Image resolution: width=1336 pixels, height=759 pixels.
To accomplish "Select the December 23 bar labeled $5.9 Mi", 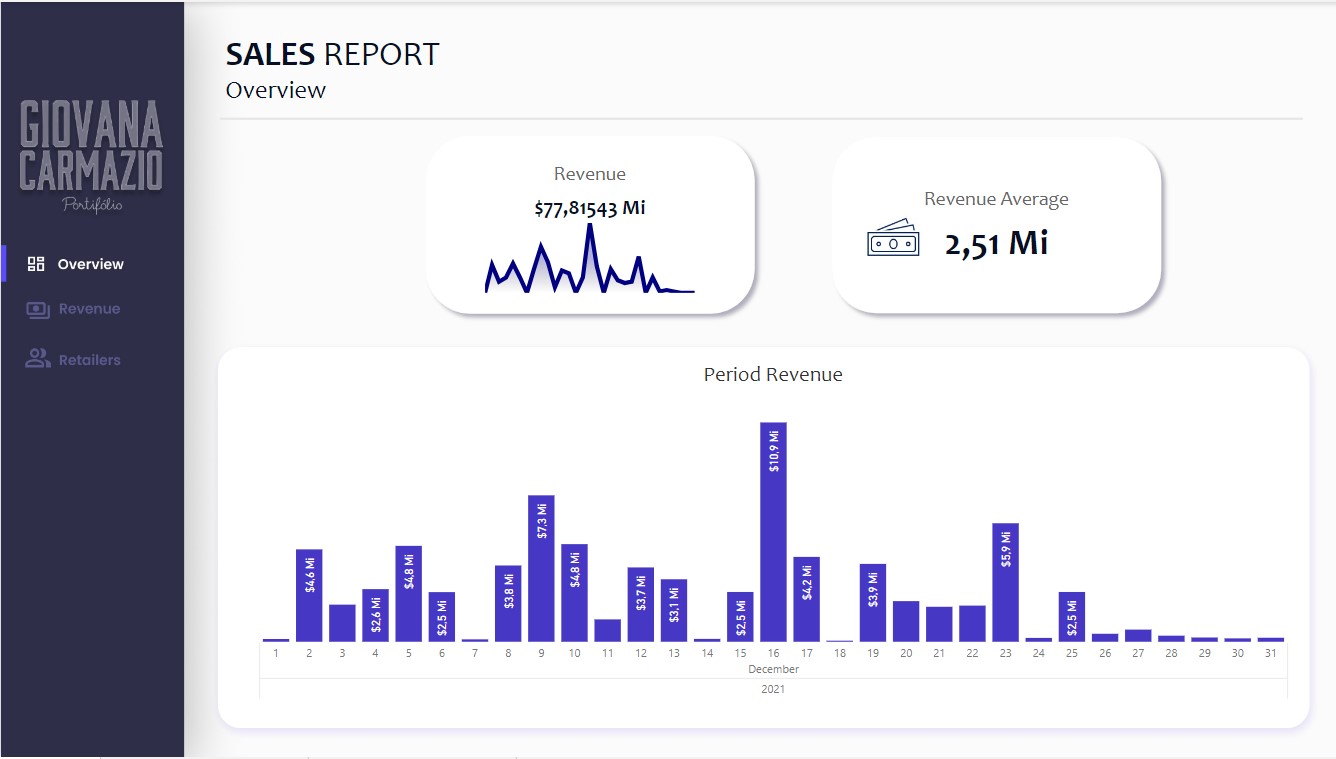I will [1005, 582].
